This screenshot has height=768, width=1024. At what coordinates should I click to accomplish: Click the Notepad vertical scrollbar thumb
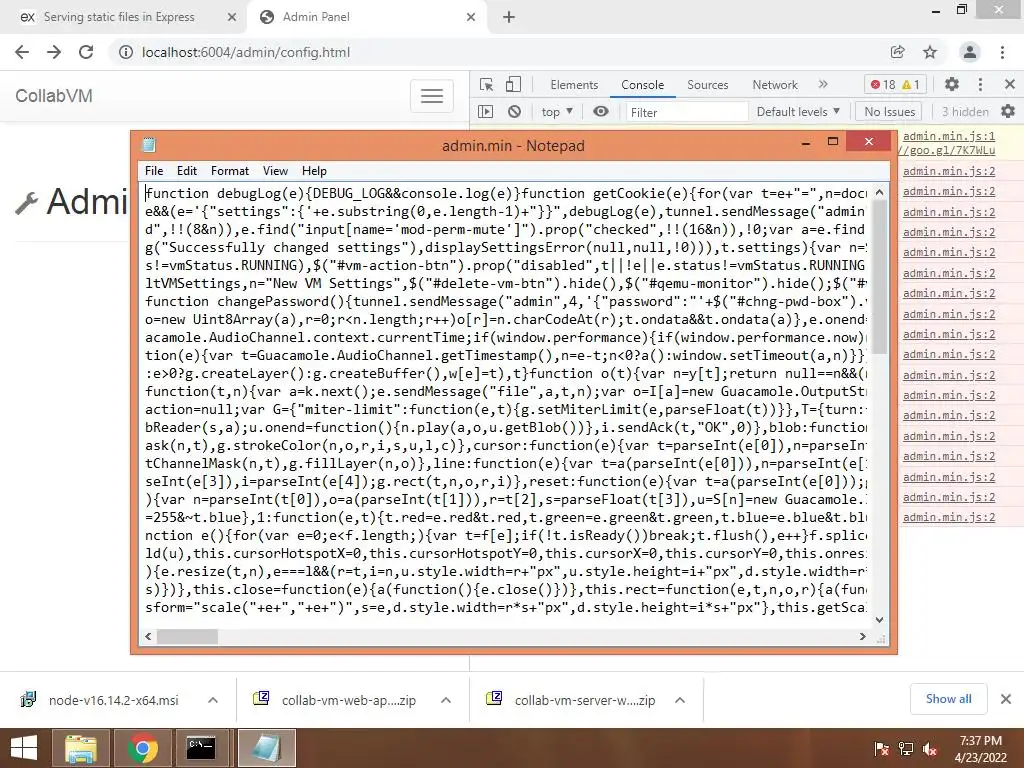(x=880, y=277)
